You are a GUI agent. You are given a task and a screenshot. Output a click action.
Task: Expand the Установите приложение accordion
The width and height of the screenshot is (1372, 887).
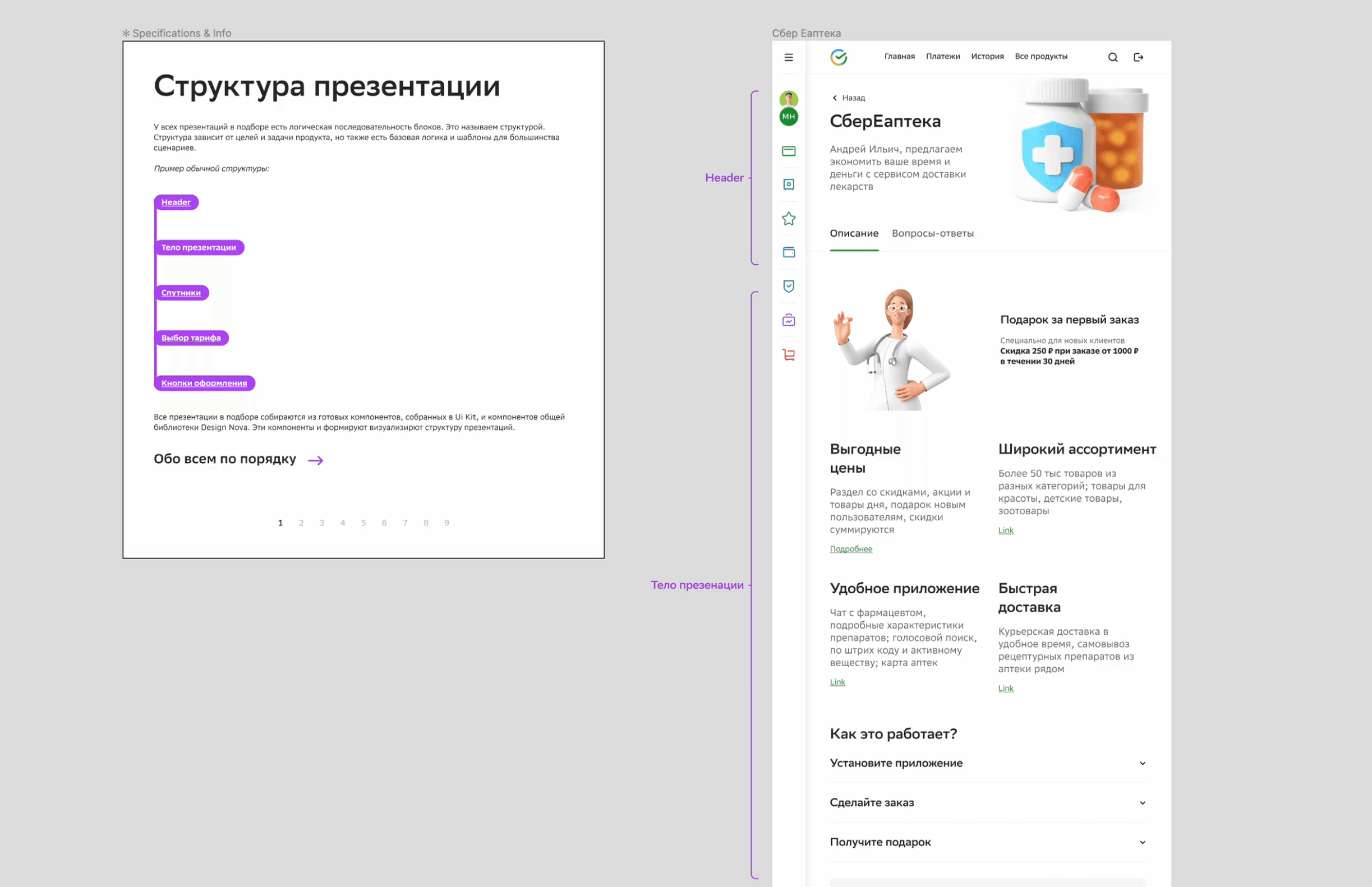(987, 763)
